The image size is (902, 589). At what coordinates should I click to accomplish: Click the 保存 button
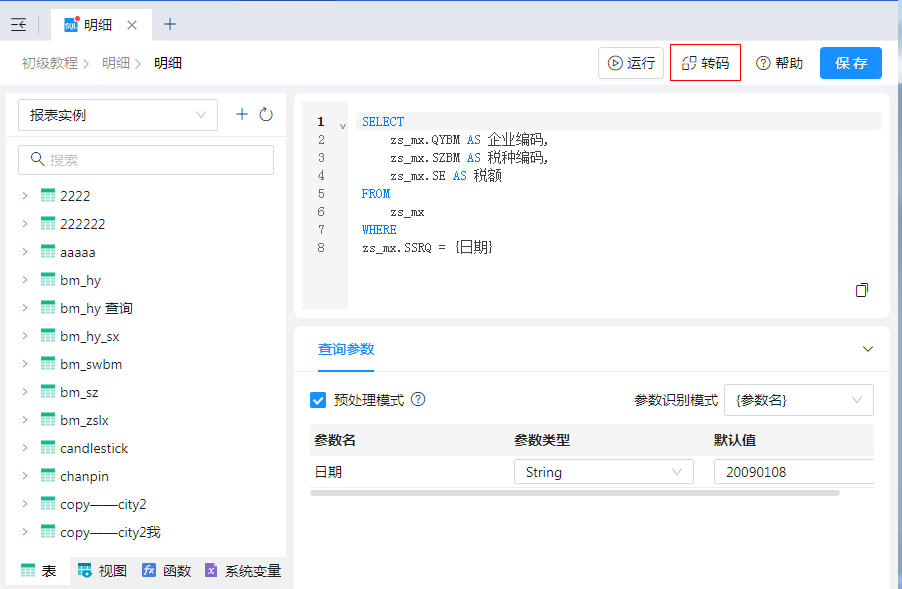tap(850, 63)
